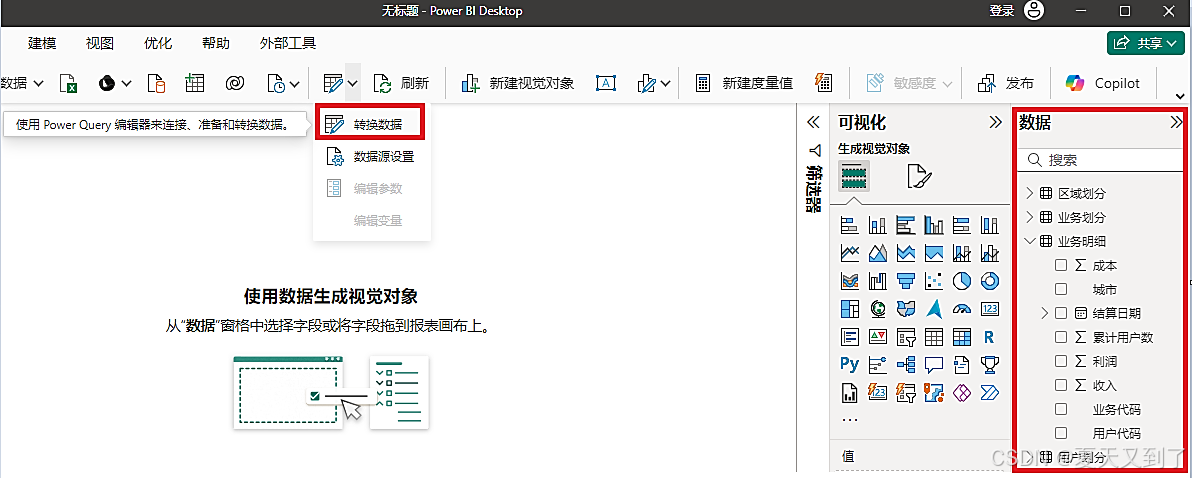Check the 业务代码 field checkbox
This screenshot has width=1192, height=478.
click(1061, 410)
